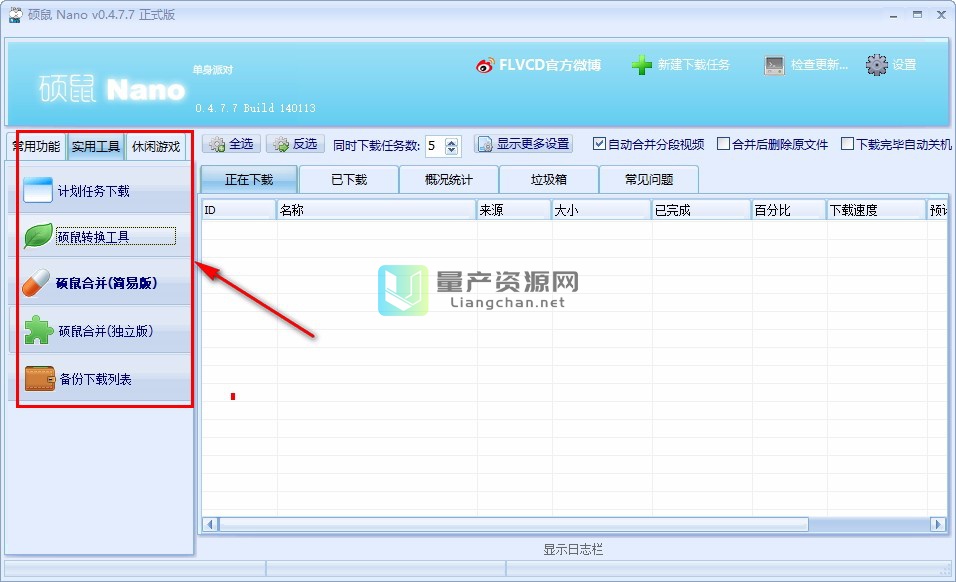Click the 0.4.7.7 Build 140113 text
Image resolution: width=956 pixels, height=582 pixels.
click(x=255, y=108)
